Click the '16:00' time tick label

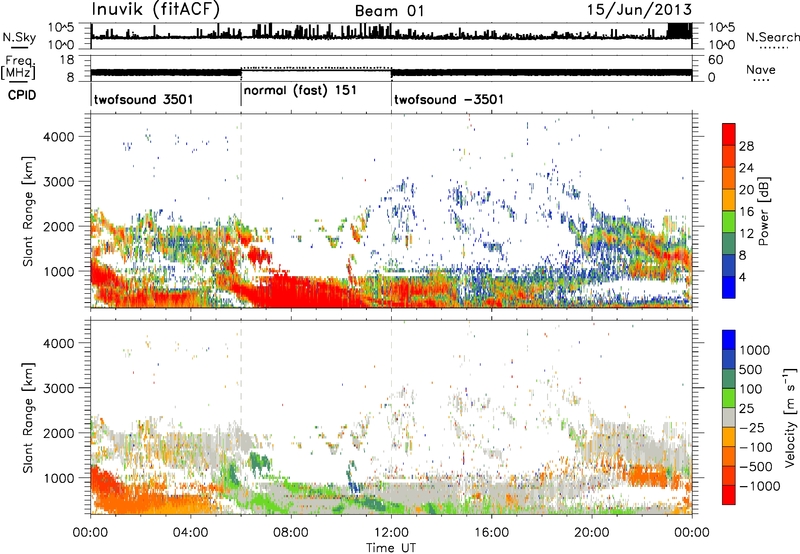coord(491,533)
